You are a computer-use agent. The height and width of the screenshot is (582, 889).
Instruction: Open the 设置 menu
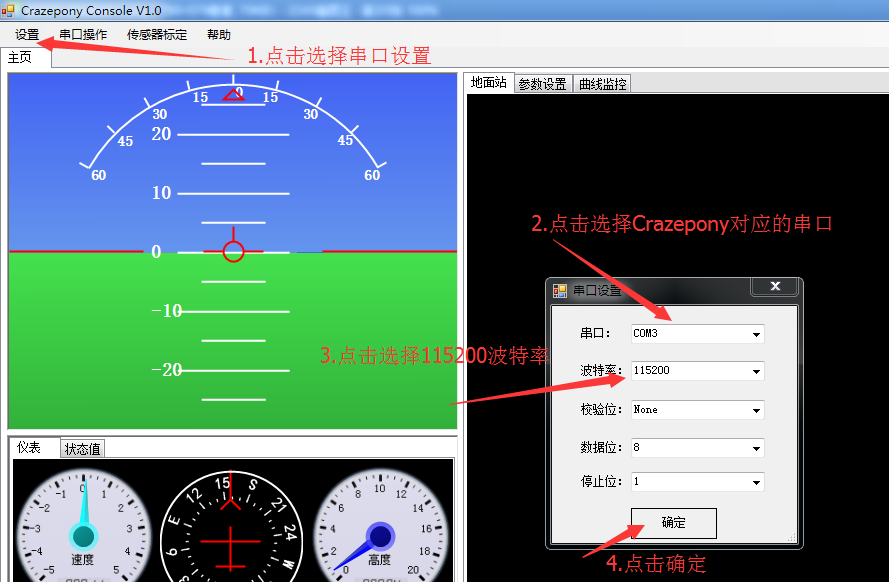(x=27, y=34)
